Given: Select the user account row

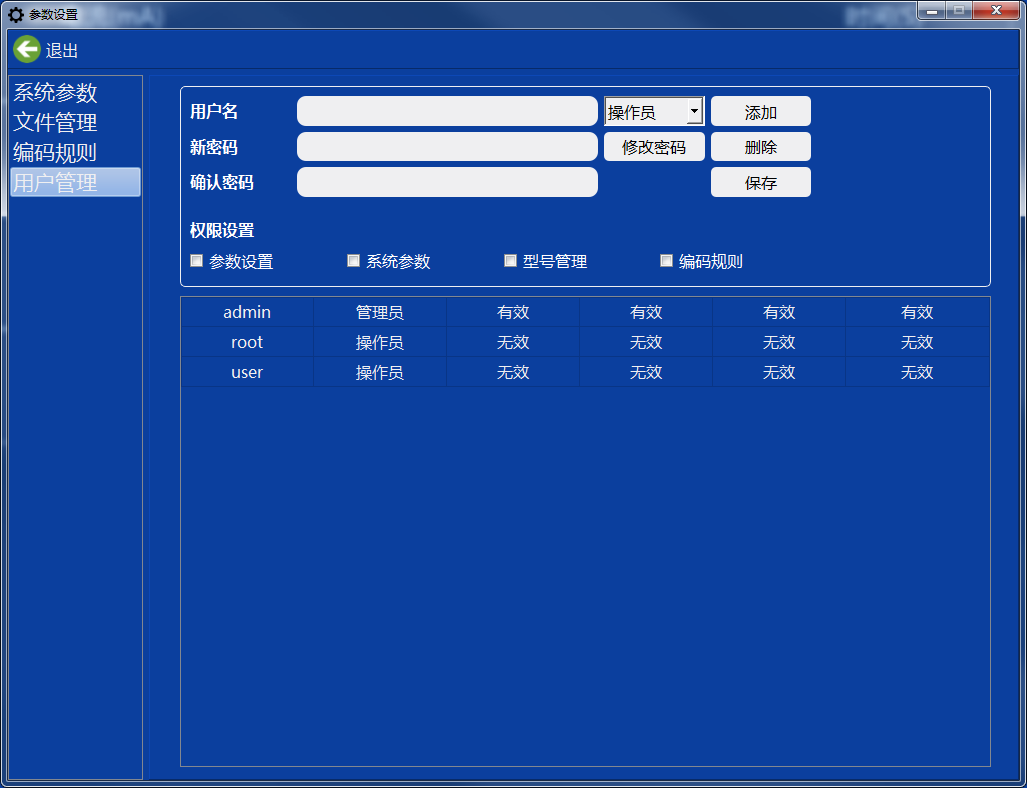Looking at the screenshot, I should [585, 372].
